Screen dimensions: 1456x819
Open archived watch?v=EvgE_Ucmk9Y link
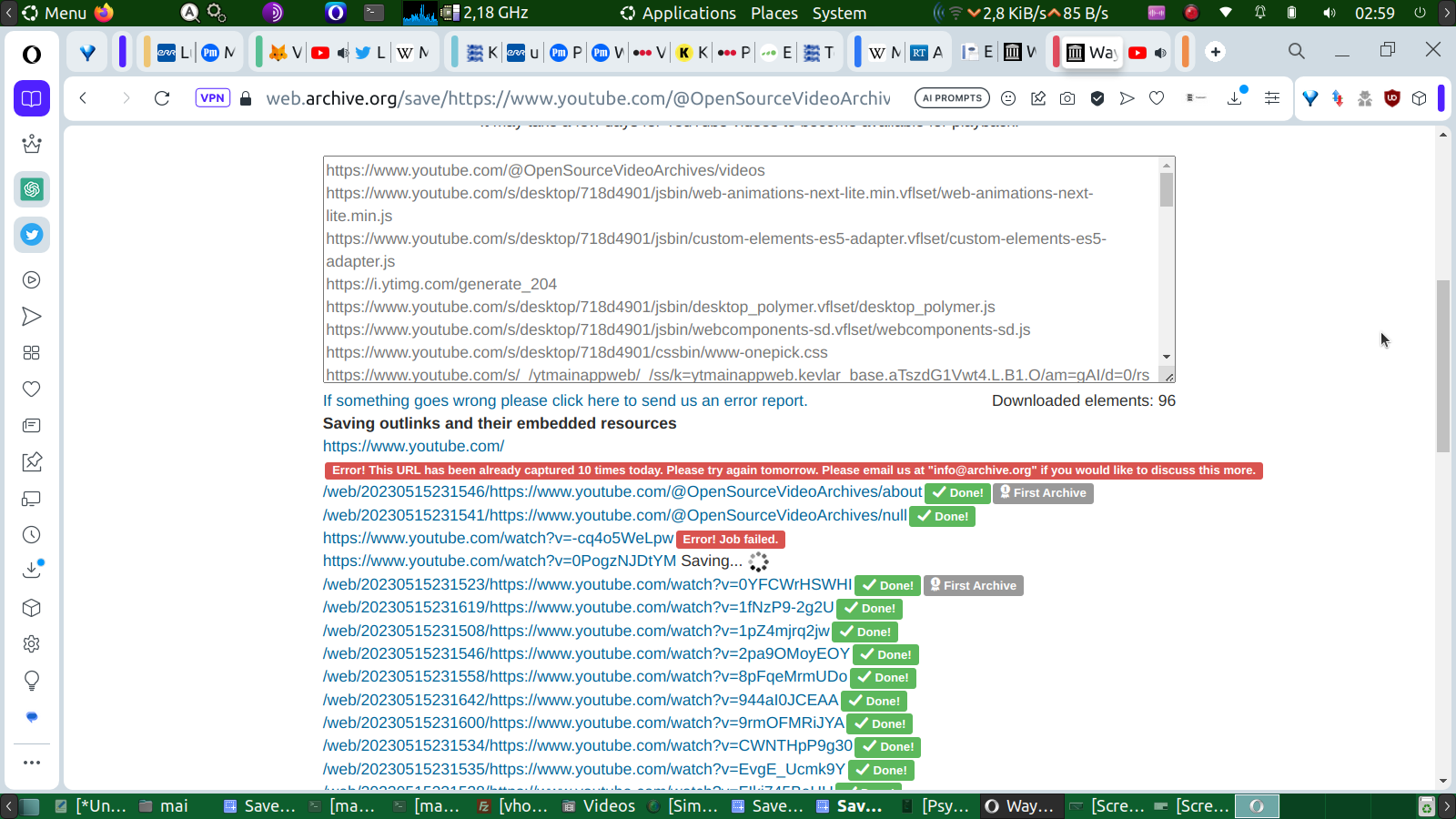point(584,769)
